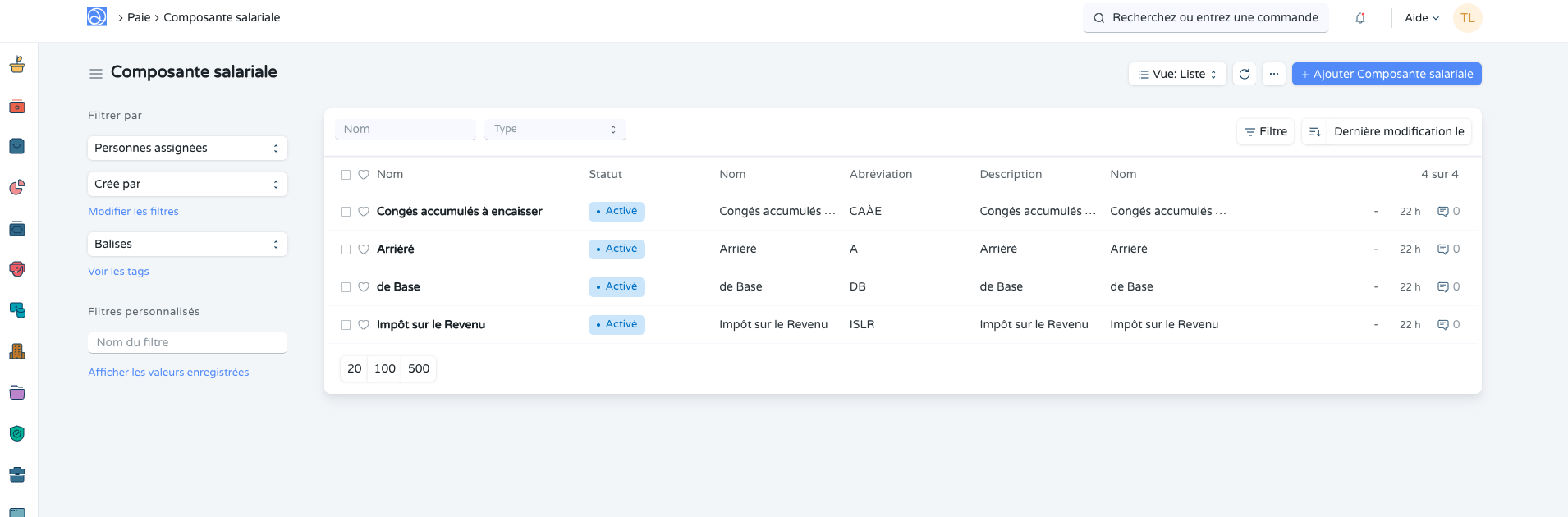Toggle the select-all header checkbox
Screen dimensions: 1568x517
pos(346,175)
